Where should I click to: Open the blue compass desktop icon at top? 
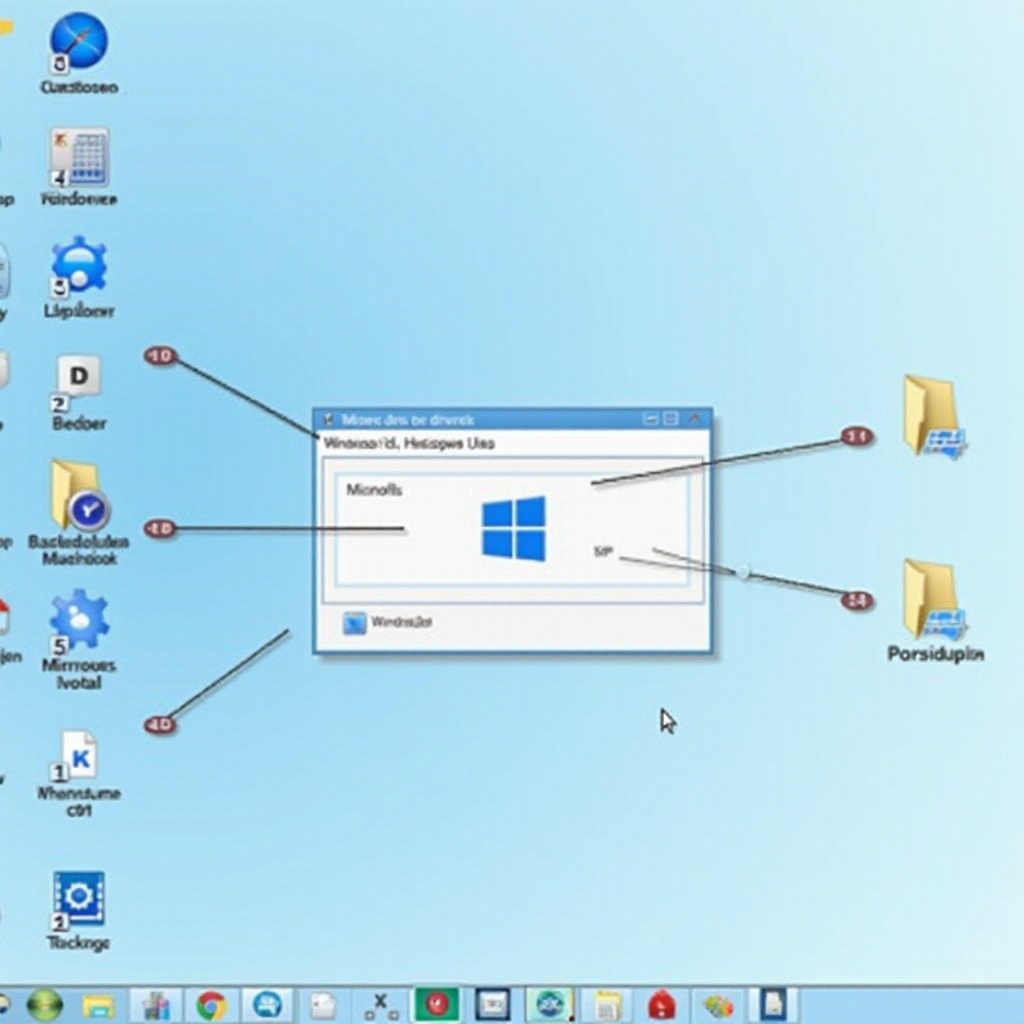[78, 41]
